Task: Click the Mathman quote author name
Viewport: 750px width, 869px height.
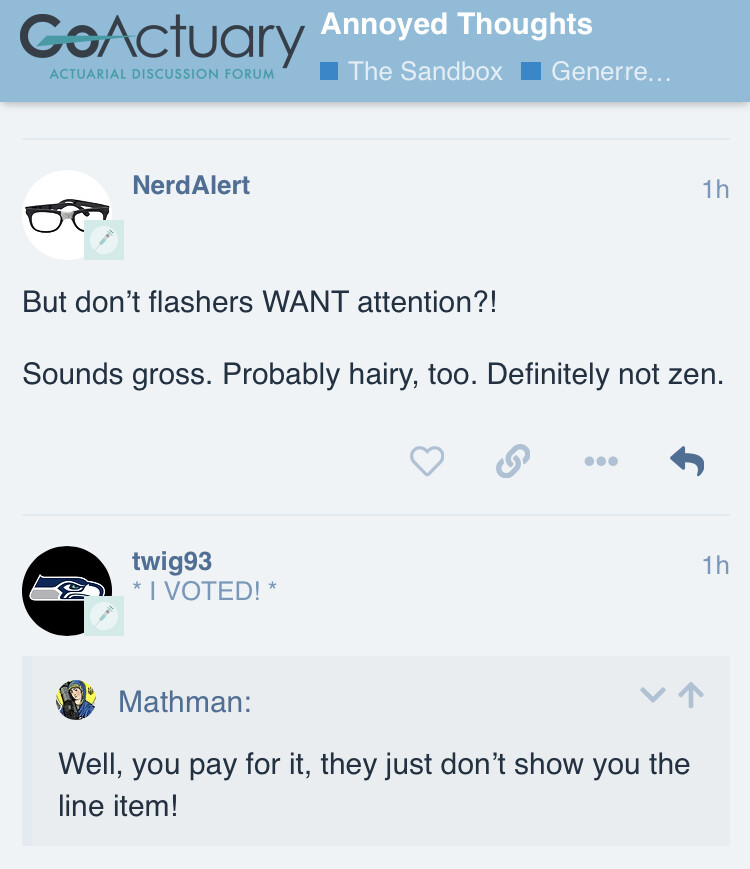Action: [184, 702]
